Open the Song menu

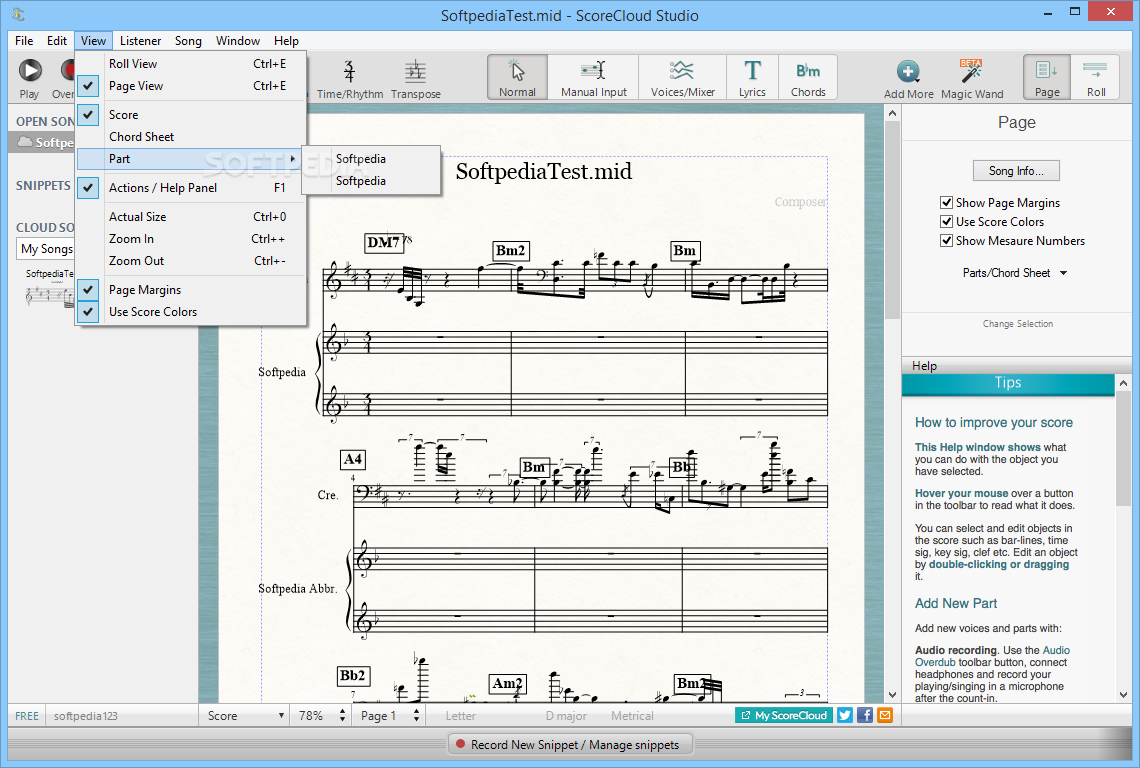(188, 41)
